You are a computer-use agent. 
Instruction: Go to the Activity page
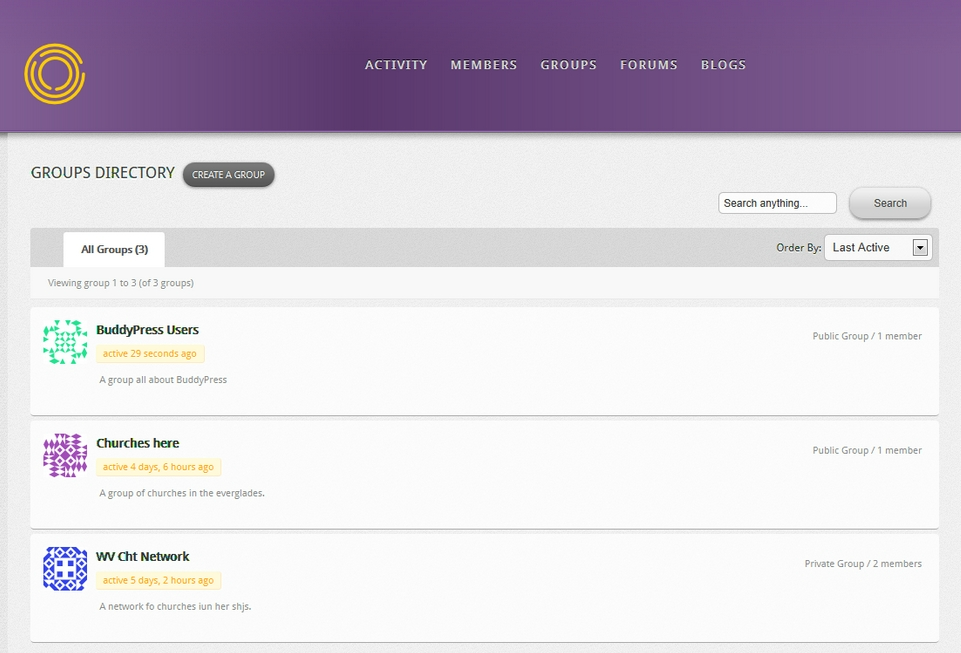(x=396, y=65)
